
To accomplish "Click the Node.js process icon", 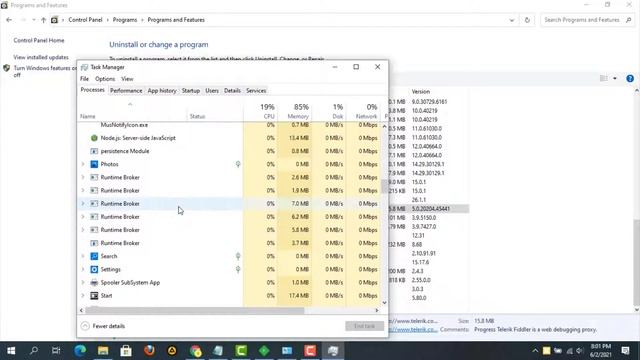I will pos(94,138).
